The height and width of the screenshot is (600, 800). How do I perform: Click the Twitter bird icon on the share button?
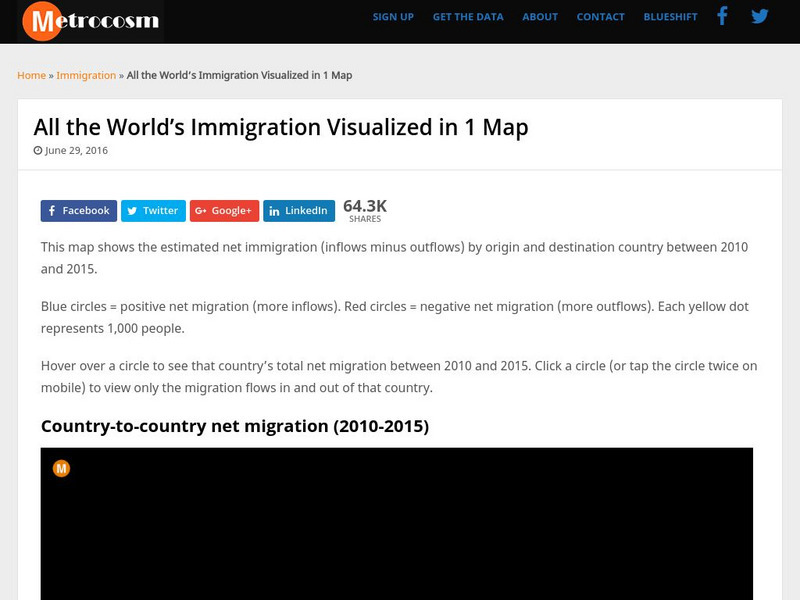(131, 211)
